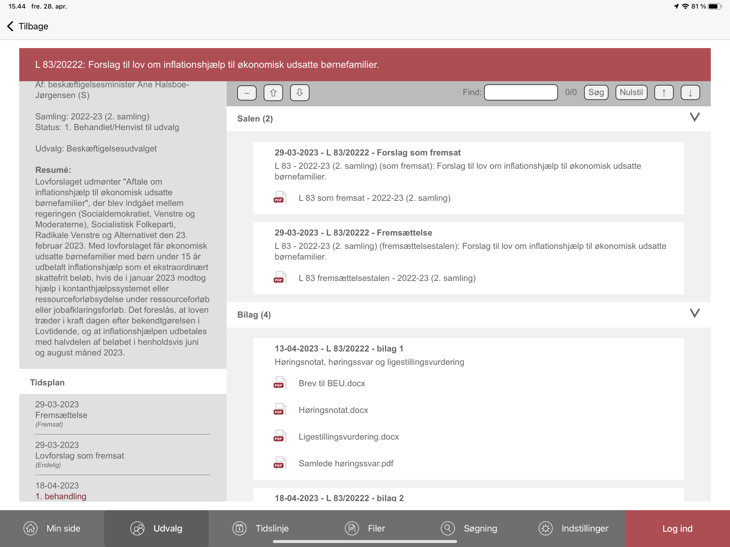
Task: Open Indstillinger in the bottom bar
Action: [x=573, y=528]
